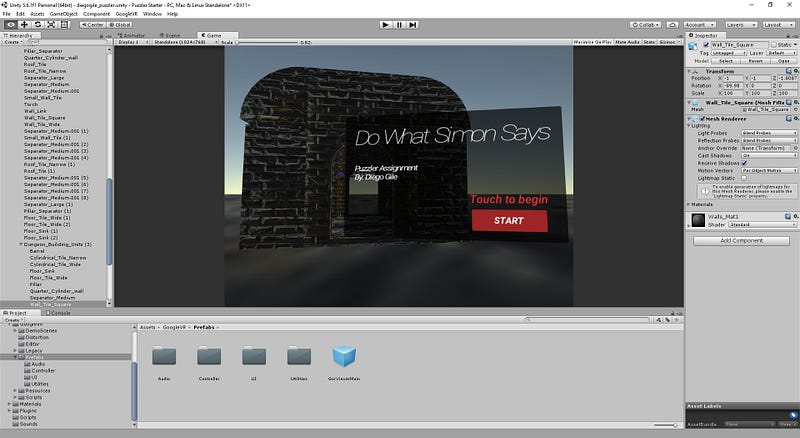The image size is (800, 438).
Task: Click the Model Open button
Action: [784, 61]
